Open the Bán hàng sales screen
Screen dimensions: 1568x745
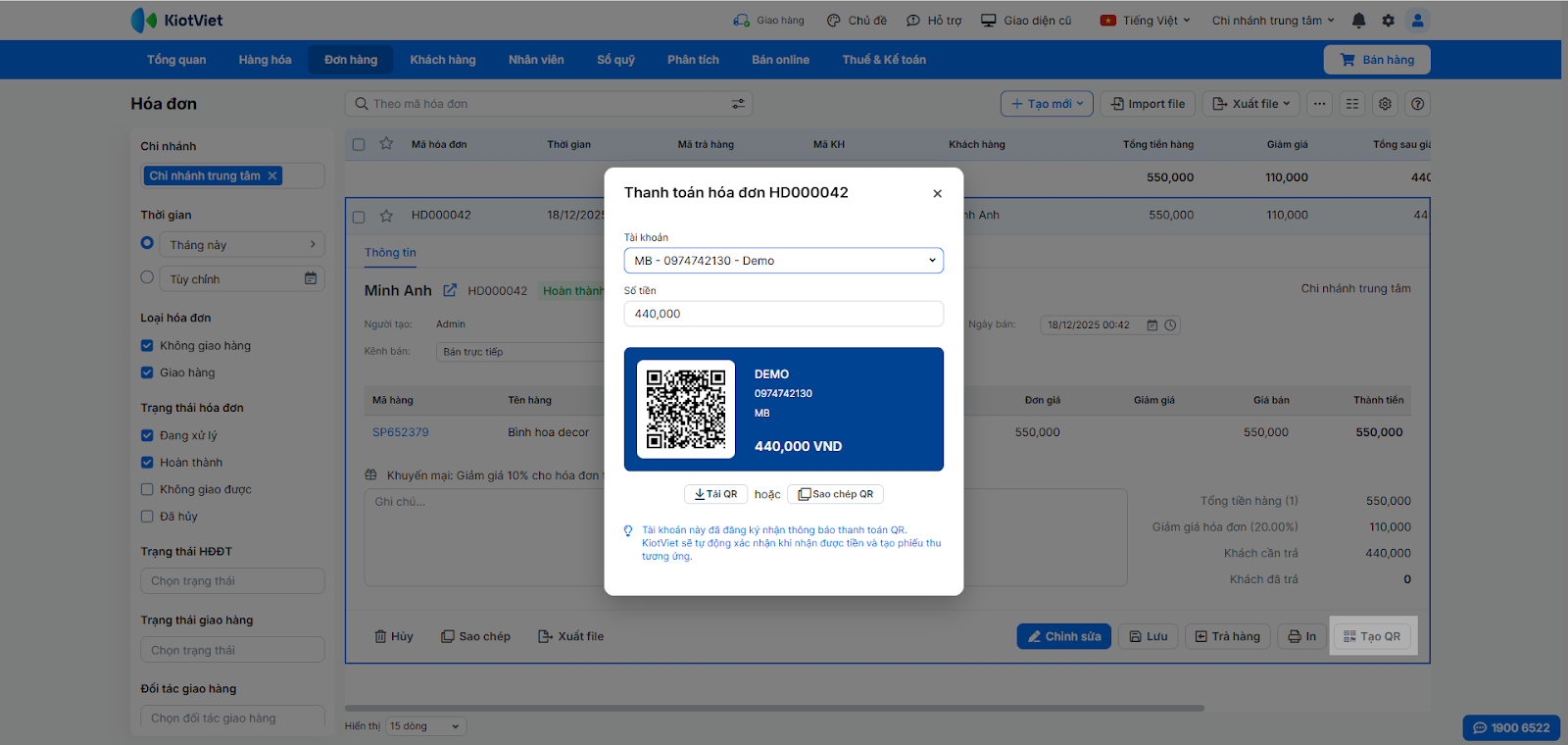1377,60
